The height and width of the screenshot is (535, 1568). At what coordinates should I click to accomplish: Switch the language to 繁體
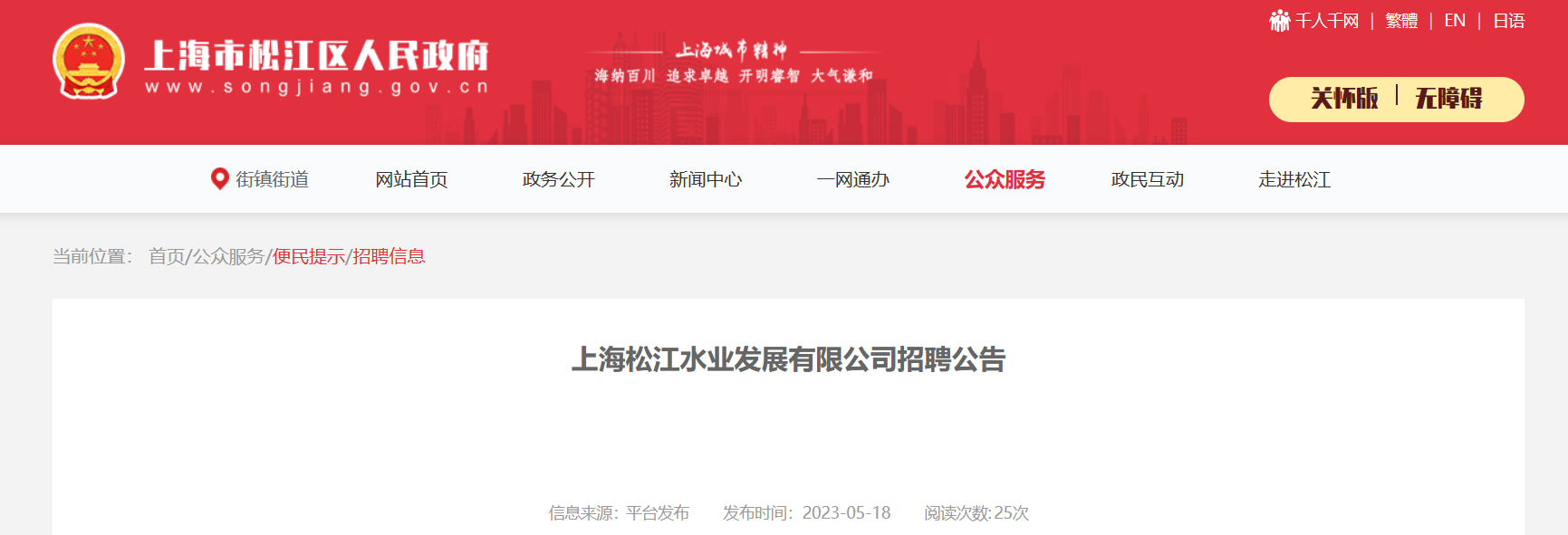[x=1401, y=21]
